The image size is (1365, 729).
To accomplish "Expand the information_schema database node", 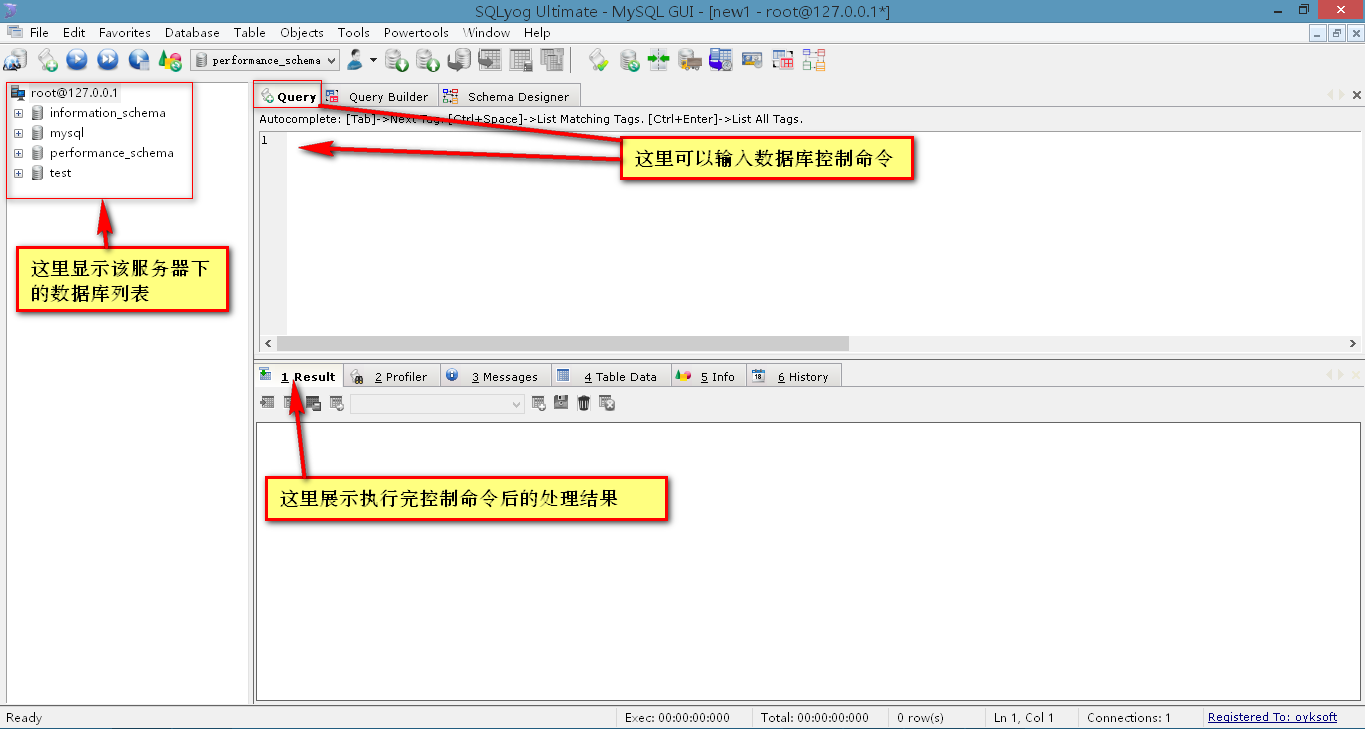I will 18,113.
